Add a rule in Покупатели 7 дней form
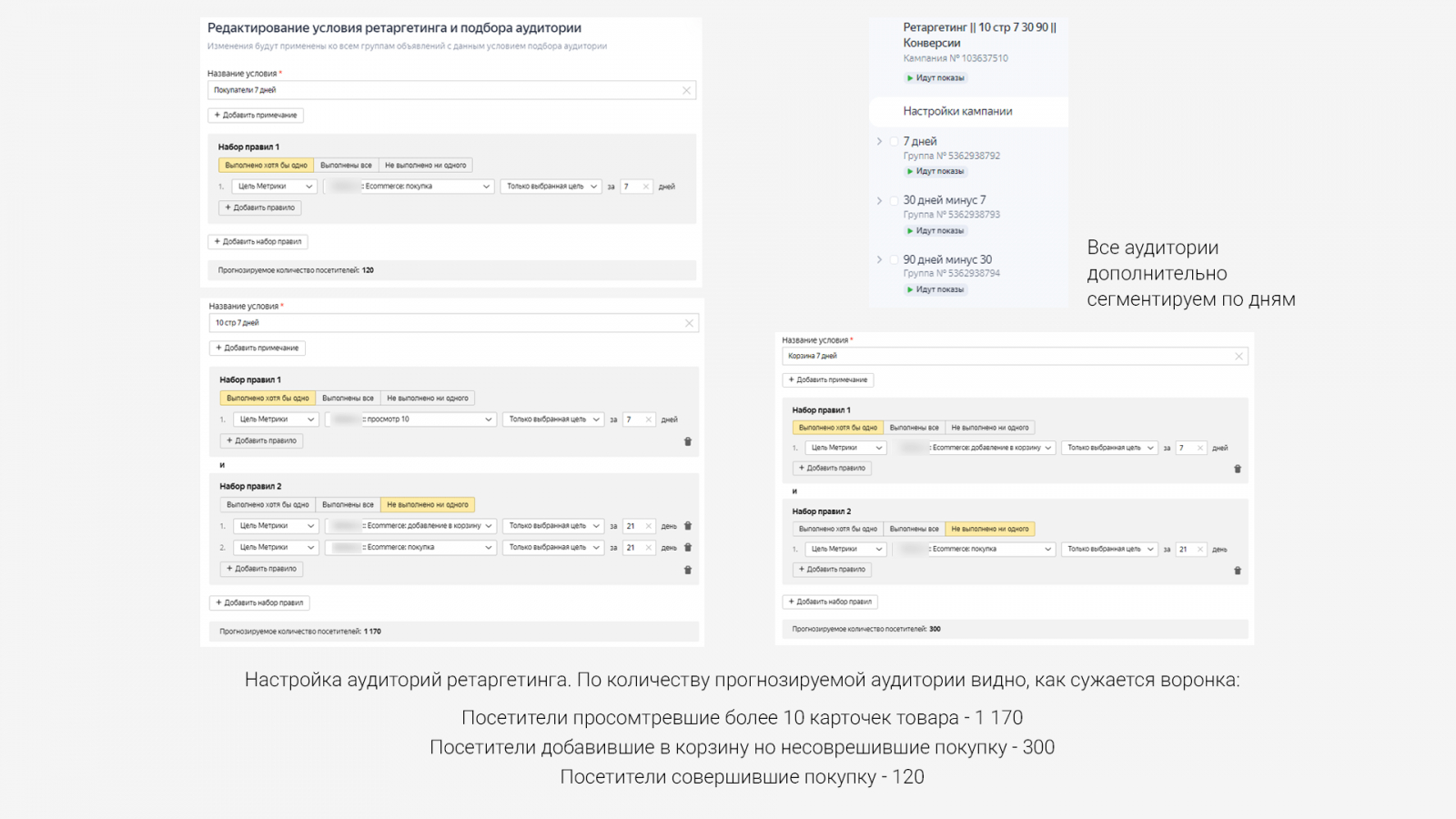1456x819 pixels. (x=260, y=208)
